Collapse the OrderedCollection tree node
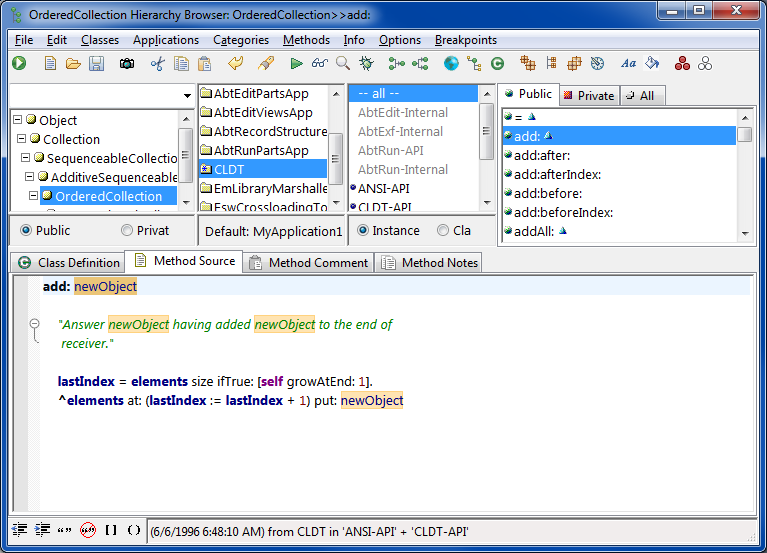 click(33, 196)
